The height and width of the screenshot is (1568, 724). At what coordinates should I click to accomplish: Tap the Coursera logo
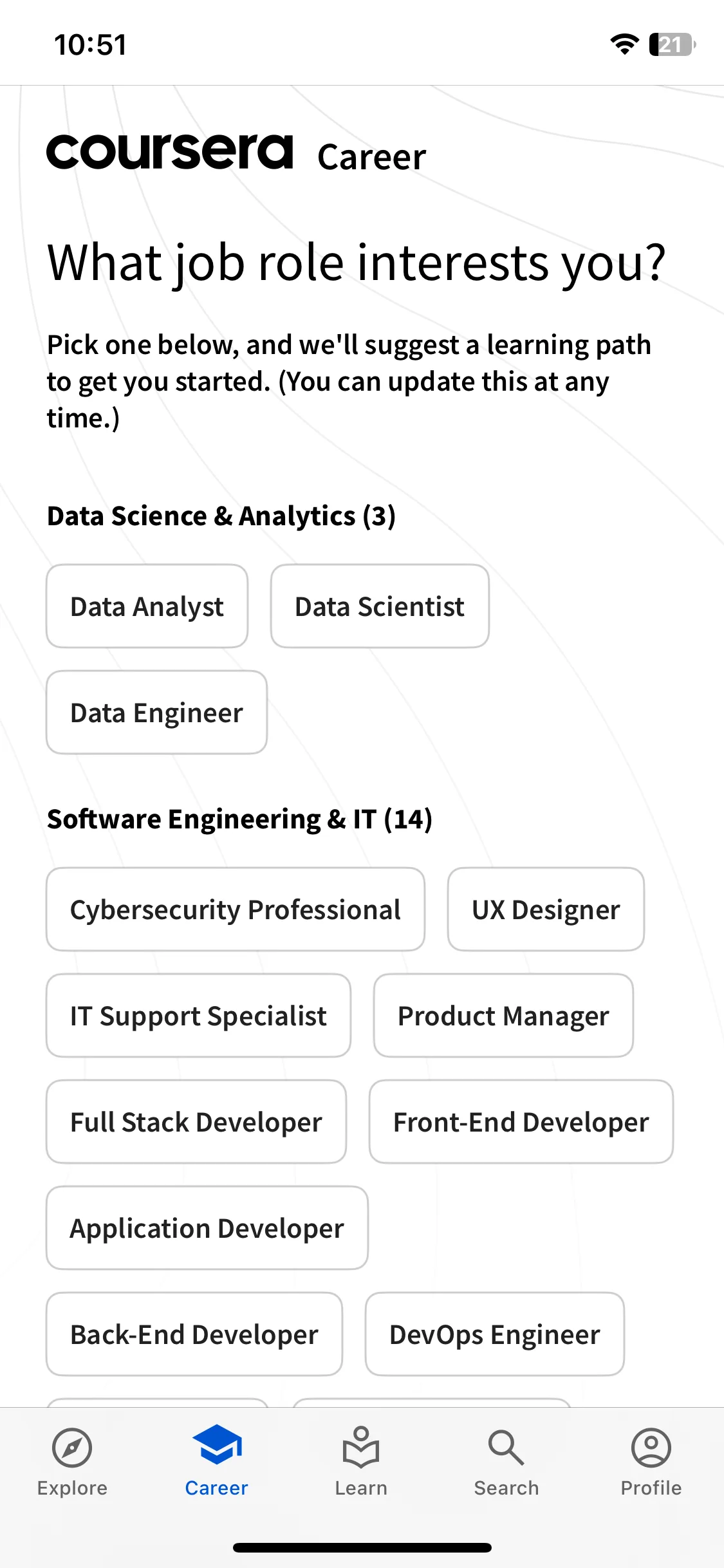170,152
